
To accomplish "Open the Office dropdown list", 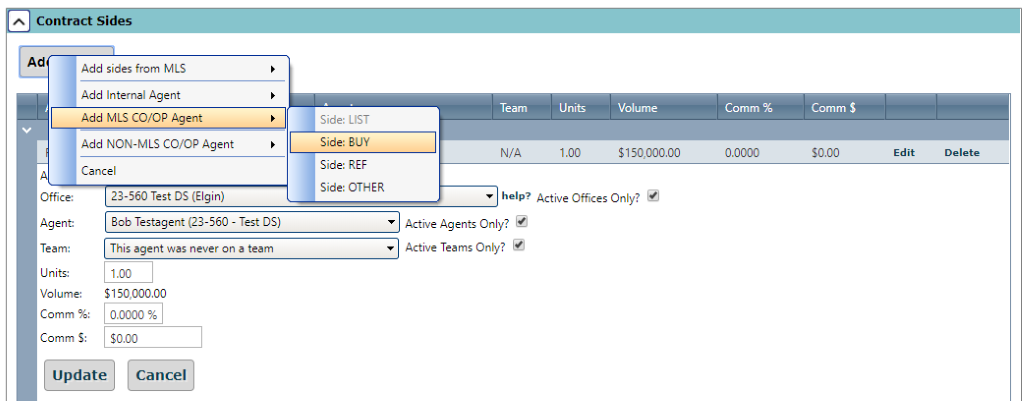I will (x=489, y=197).
